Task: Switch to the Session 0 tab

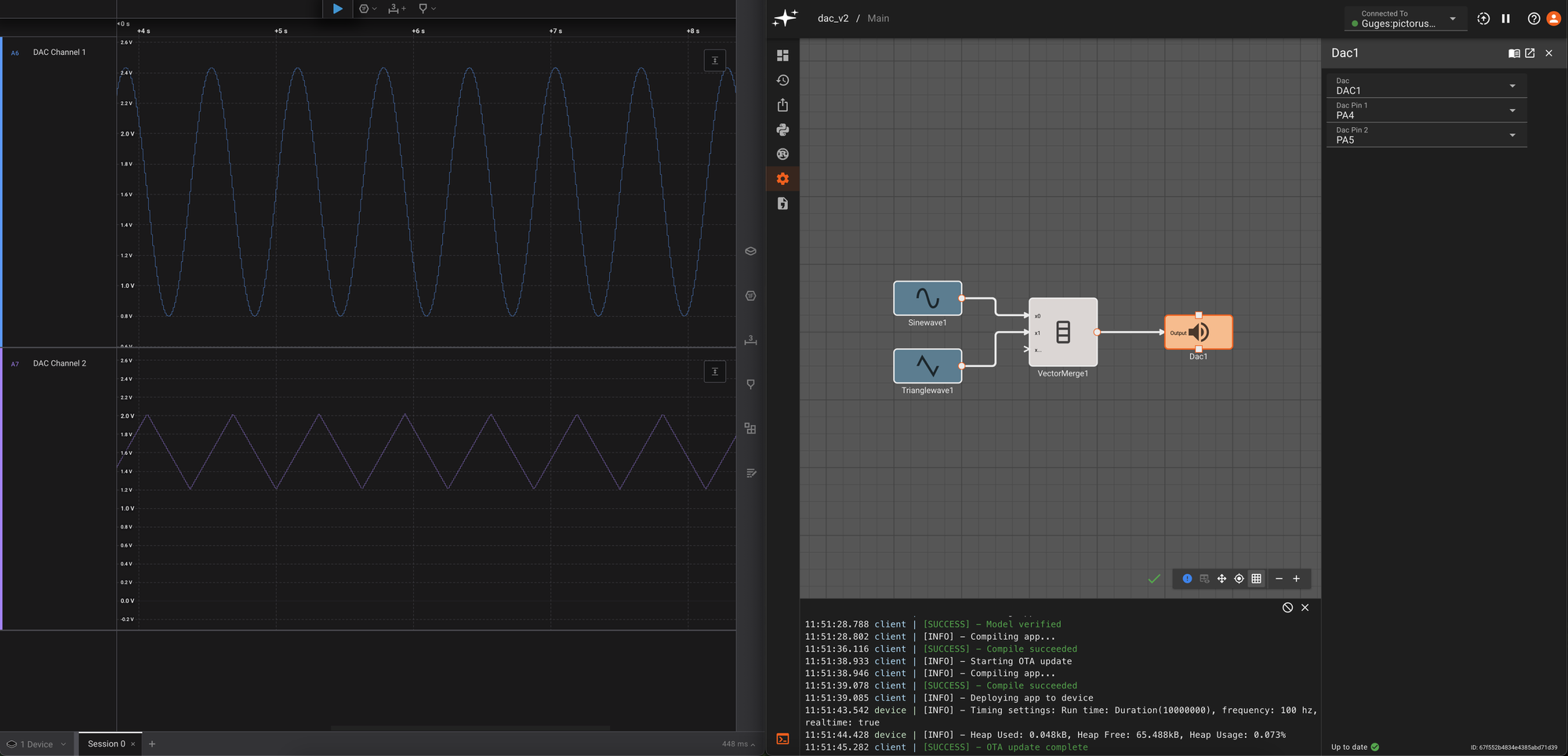Action: click(106, 744)
